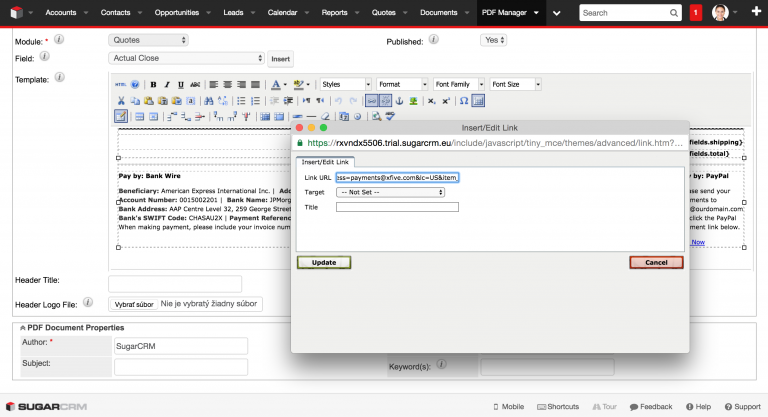The width and height of the screenshot is (768, 417).
Task: Select the Insert/Edit Link tab in dialog
Action: 325,162
